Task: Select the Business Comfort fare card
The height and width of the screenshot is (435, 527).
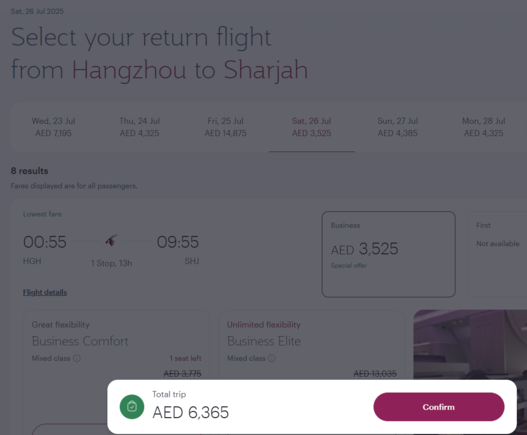Action: coord(116,345)
